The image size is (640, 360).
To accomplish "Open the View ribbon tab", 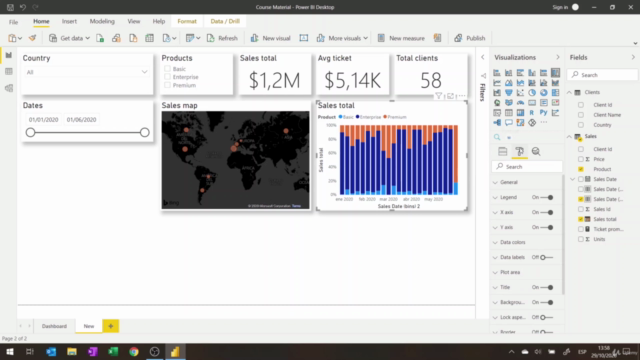I will (133, 21).
